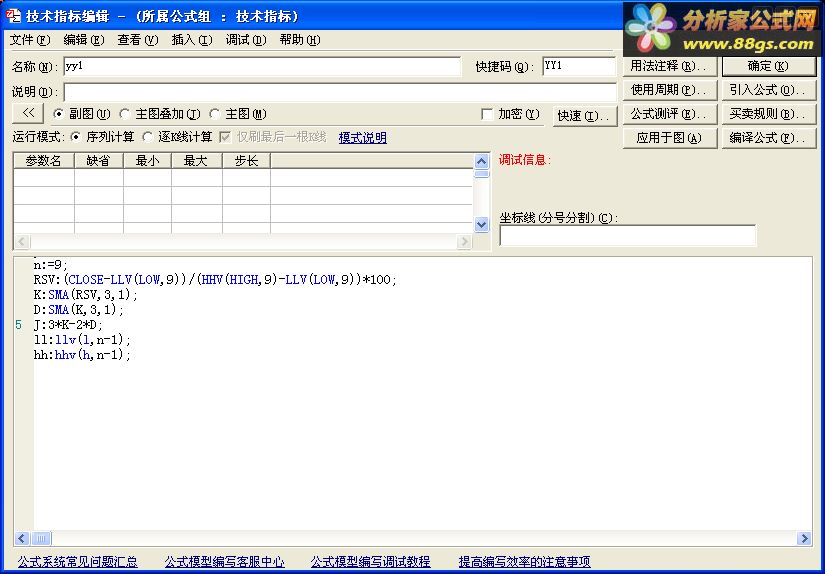Click parameter table scroll right arrow
Viewport: 825px width, 574px height.
[464, 241]
